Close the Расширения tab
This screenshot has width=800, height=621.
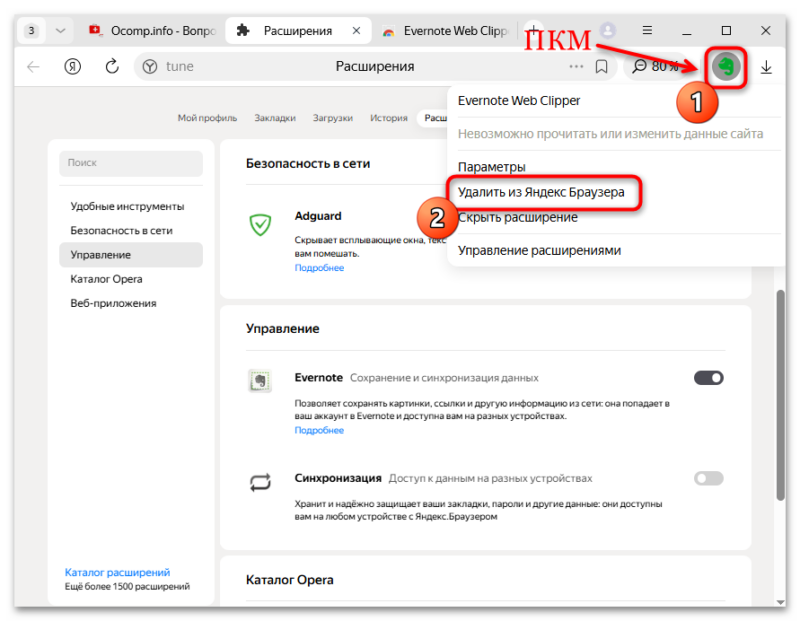[x=356, y=31]
